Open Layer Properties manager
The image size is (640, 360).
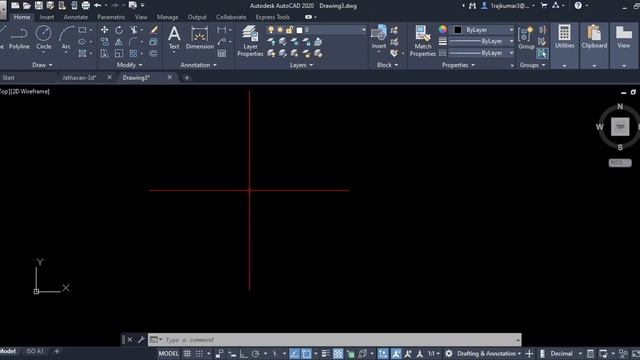(x=250, y=41)
